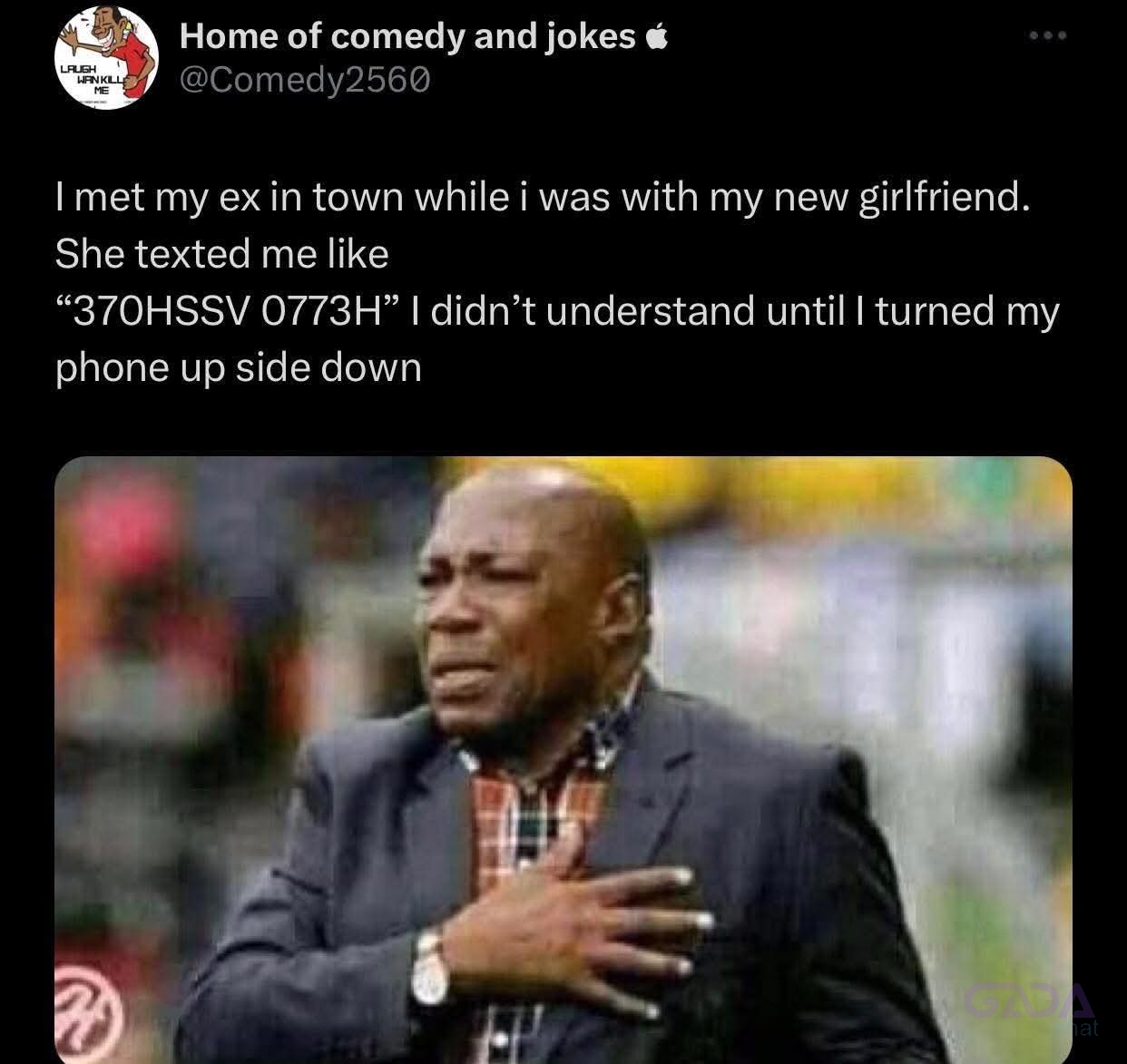Select the tweet's first line about meeting ex
The height and width of the screenshot is (1064, 1127).
click(543, 197)
